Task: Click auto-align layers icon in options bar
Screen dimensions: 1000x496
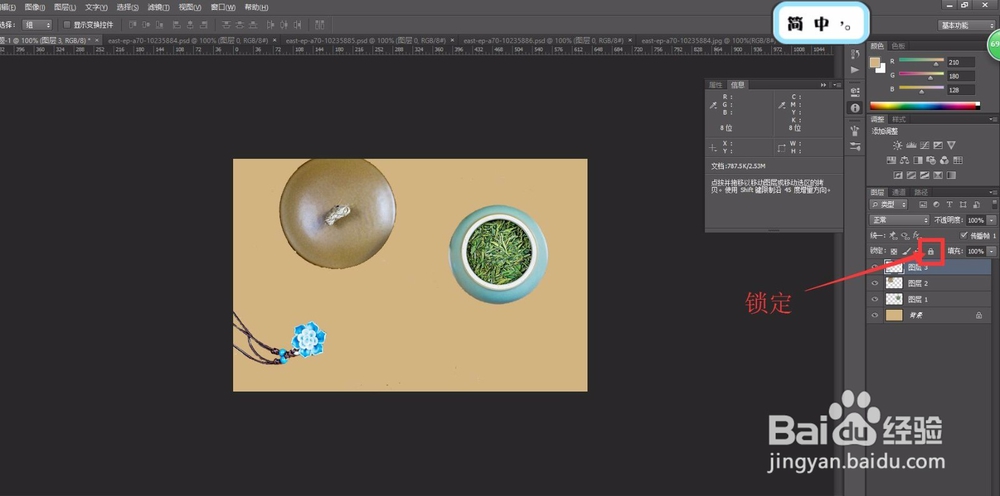Action: tap(320, 25)
